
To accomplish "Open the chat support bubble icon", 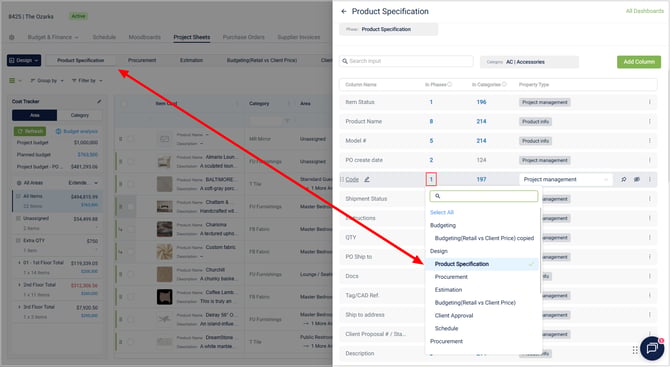I will click(652, 348).
